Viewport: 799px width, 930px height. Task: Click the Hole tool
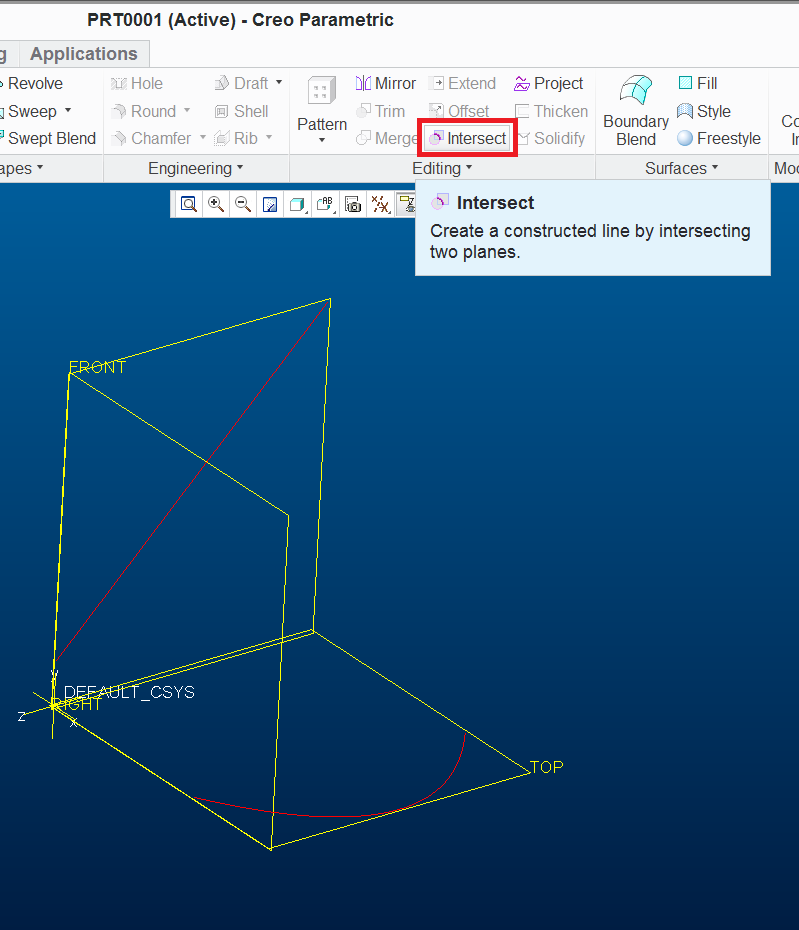tap(136, 84)
